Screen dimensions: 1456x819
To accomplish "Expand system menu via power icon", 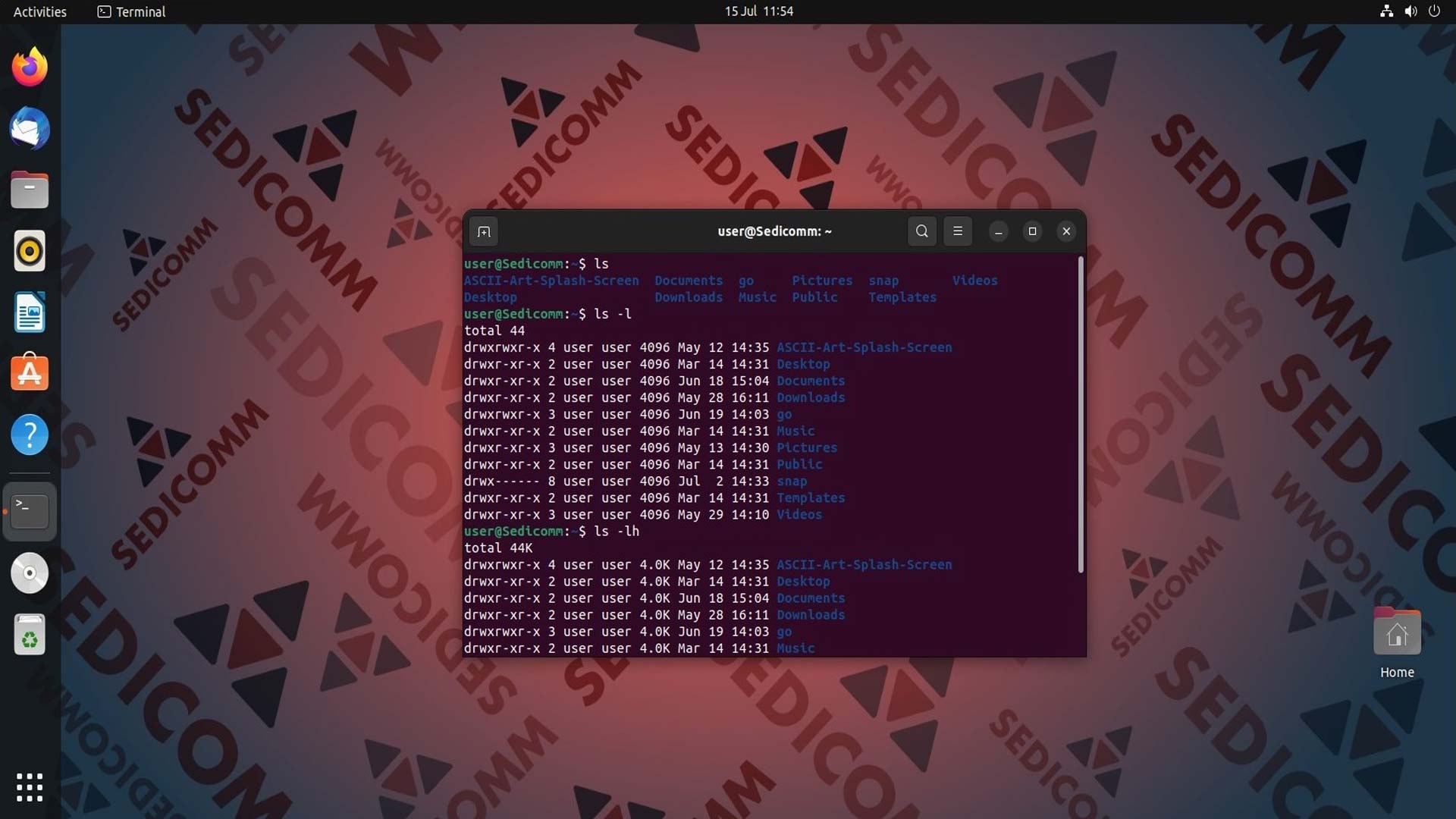I will 1434,11.
